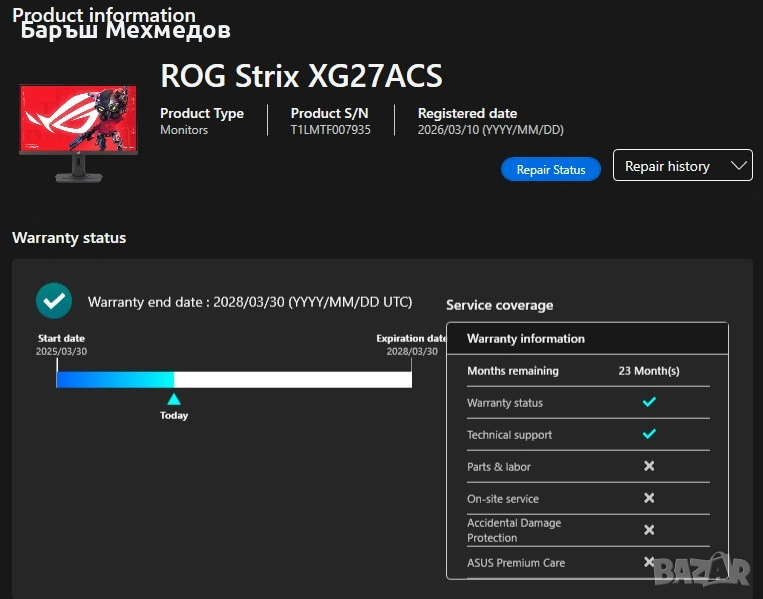The width and height of the screenshot is (763, 599).
Task: Click the teal warranty valid checkmark circle
Action: click(53, 301)
